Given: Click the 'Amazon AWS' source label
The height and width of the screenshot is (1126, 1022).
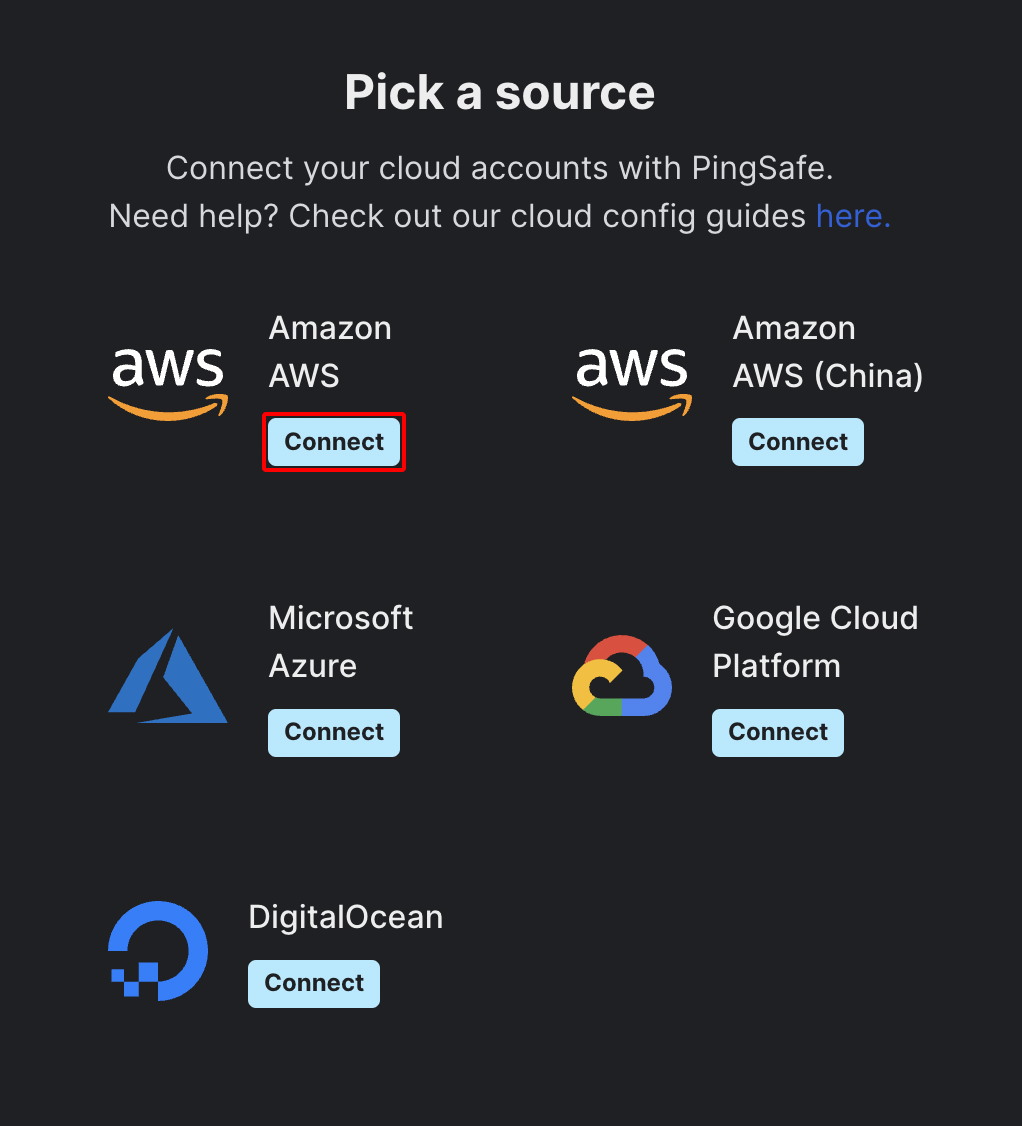Looking at the screenshot, I should pyautogui.click(x=330, y=352).
